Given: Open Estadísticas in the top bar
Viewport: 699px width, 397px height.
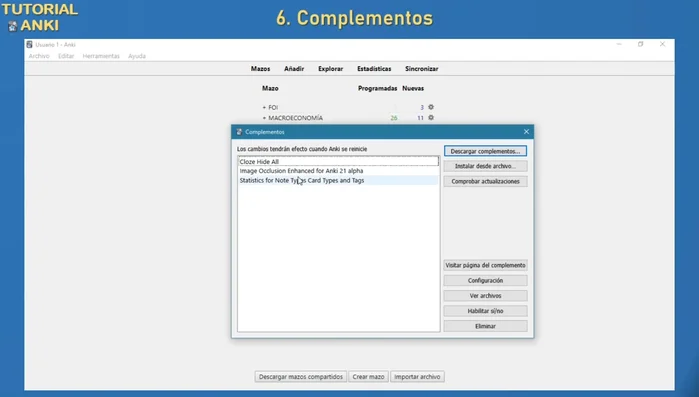Looking at the screenshot, I should 374,69.
